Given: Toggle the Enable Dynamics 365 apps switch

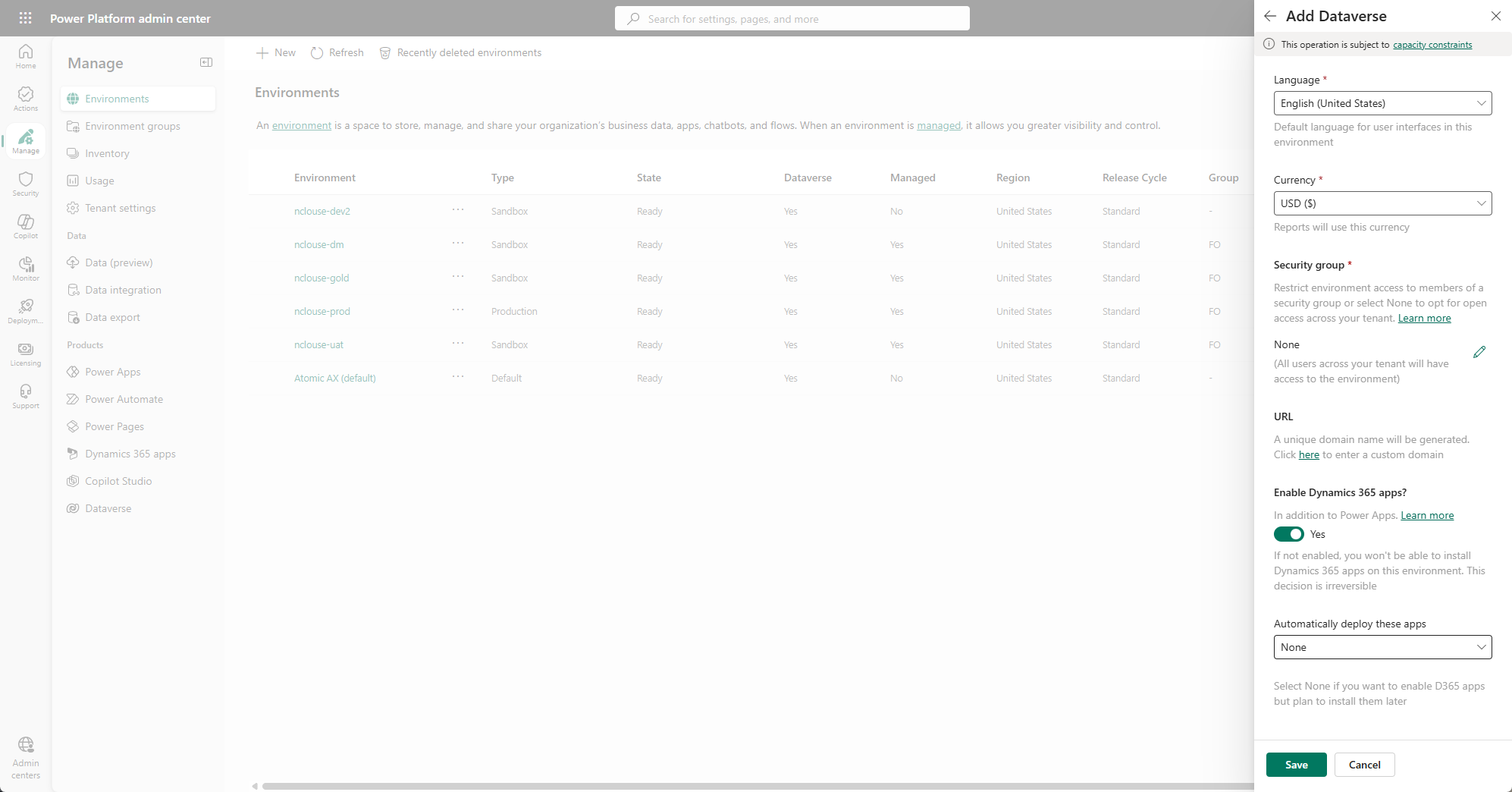Looking at the screenshot, I should point(1288,534).
